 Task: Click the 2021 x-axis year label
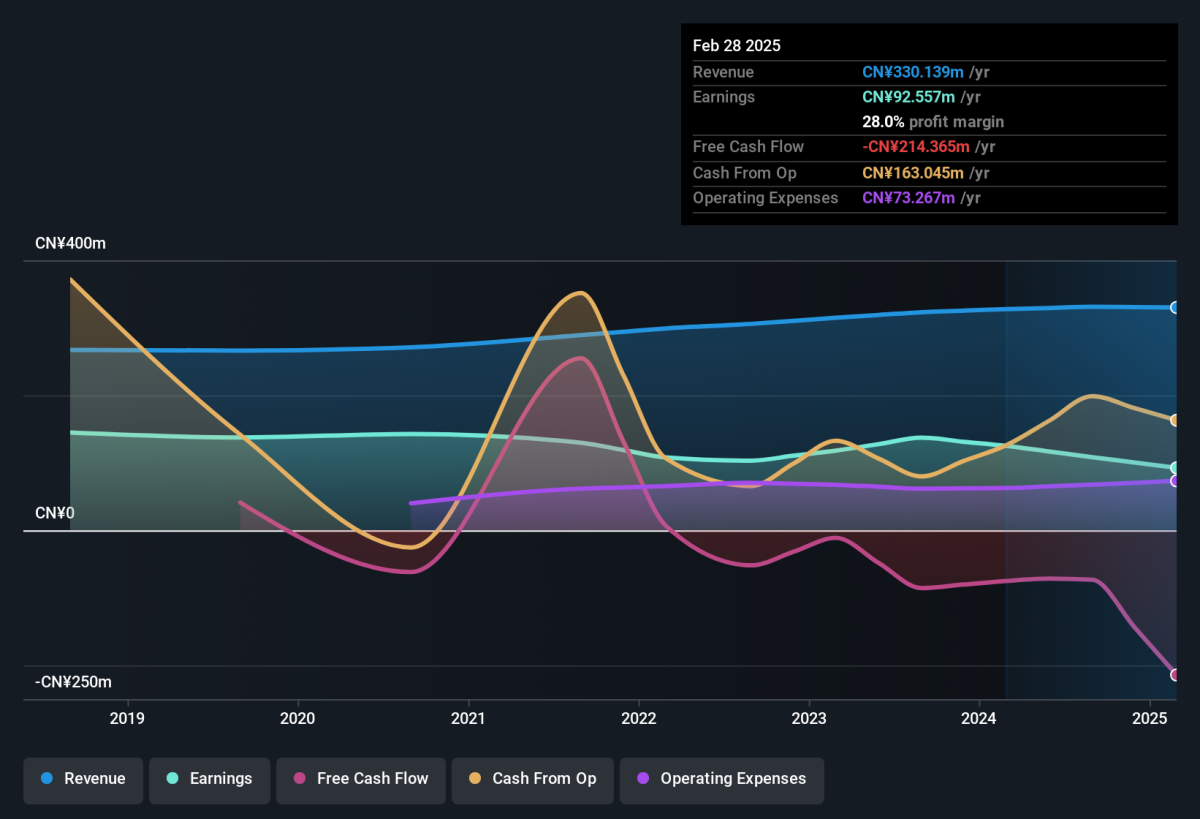tap(468, 719)
